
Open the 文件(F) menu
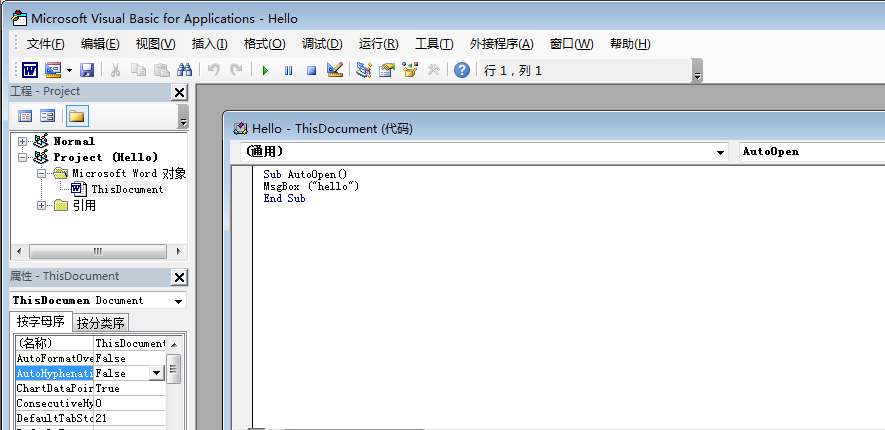coord(45,44)
